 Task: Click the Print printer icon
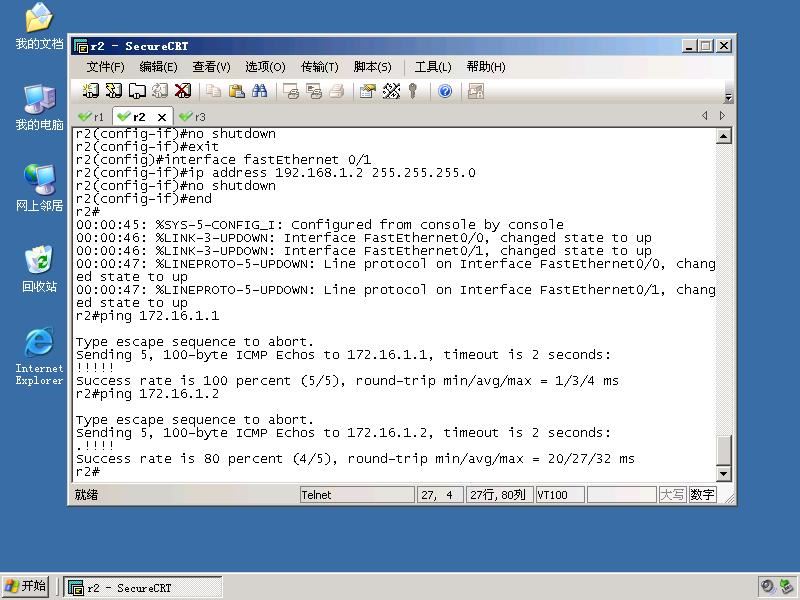337,91
